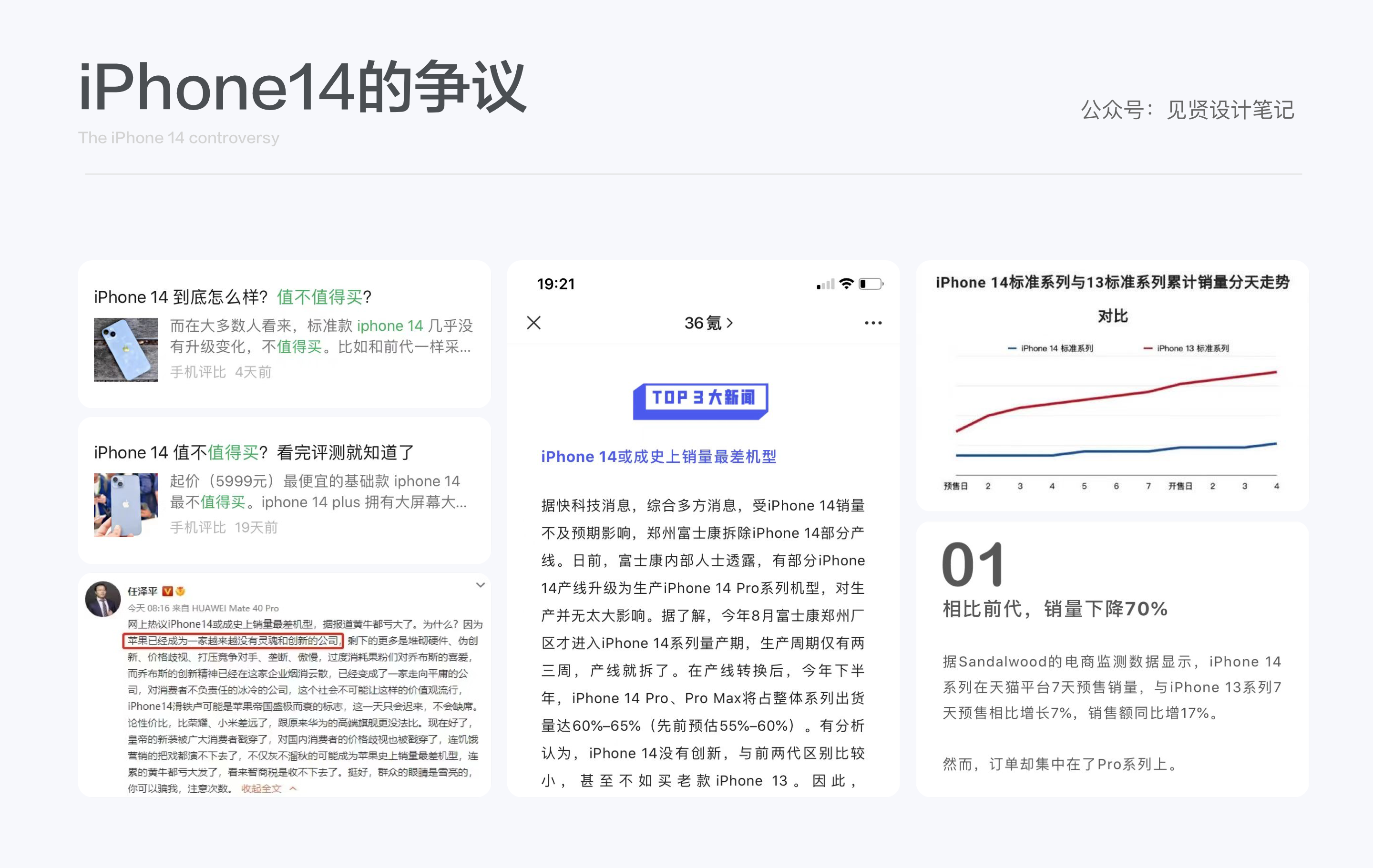This screenshot has width=1373, height=868.
Task: Click the 开售日 axis label on chart
Action: click(1180, 486)
